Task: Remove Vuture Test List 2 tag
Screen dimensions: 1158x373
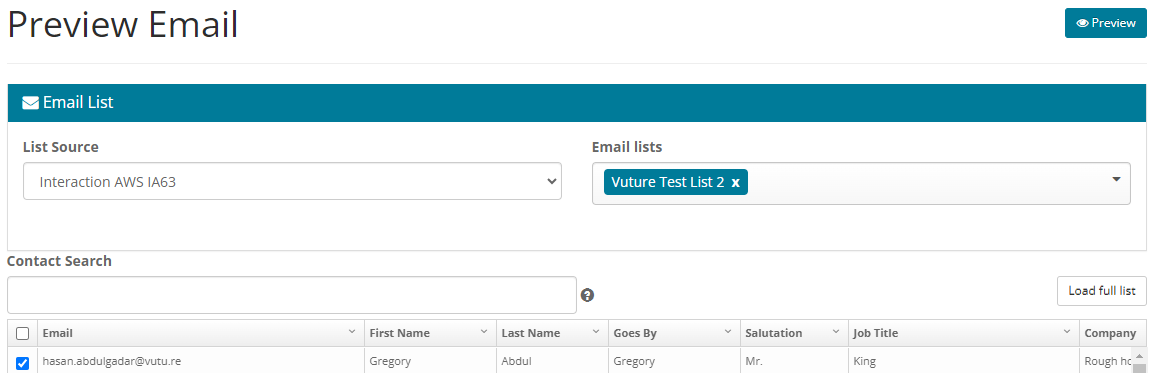Action: tap(735, 182)
